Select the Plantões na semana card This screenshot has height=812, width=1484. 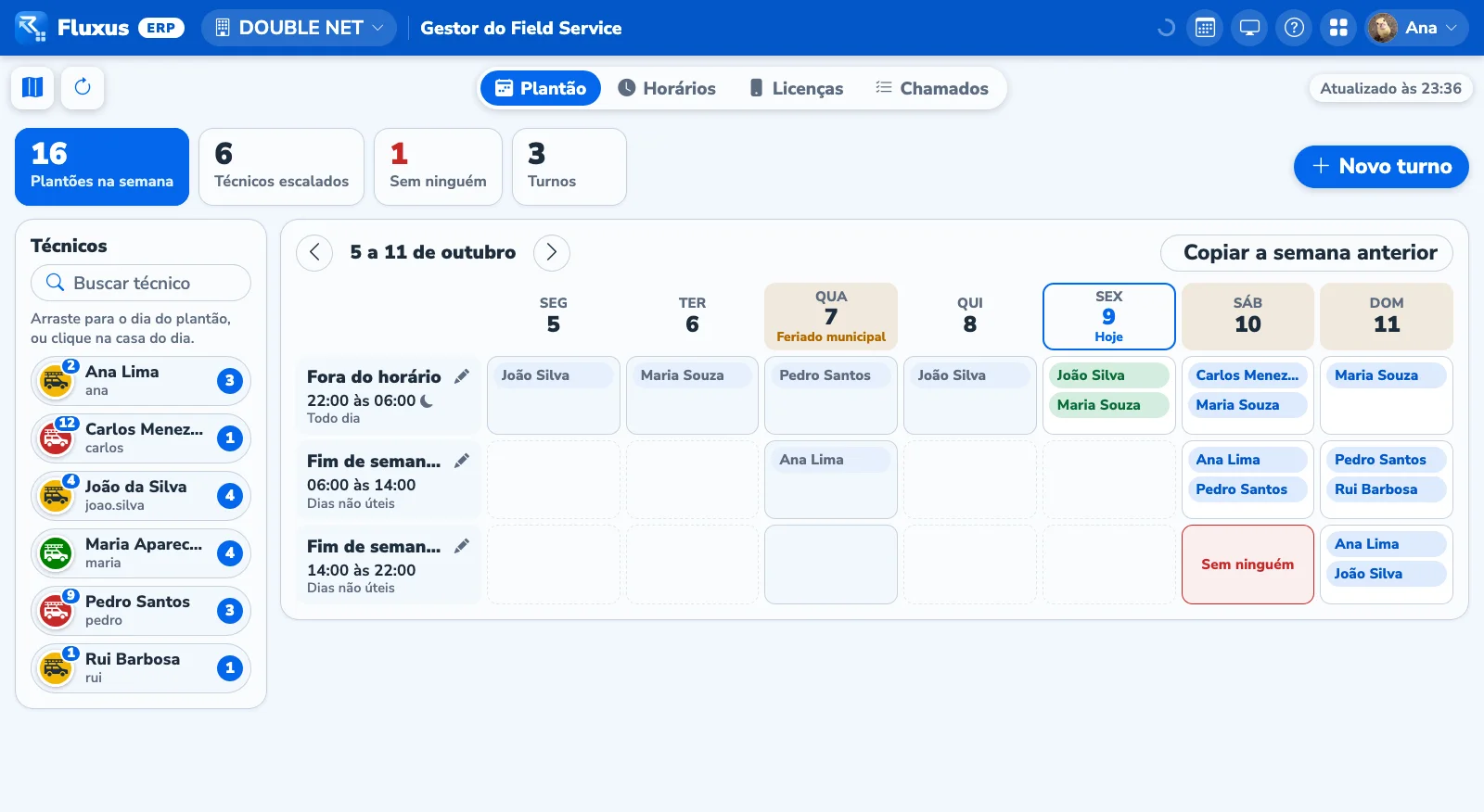[x=102, y=167]
